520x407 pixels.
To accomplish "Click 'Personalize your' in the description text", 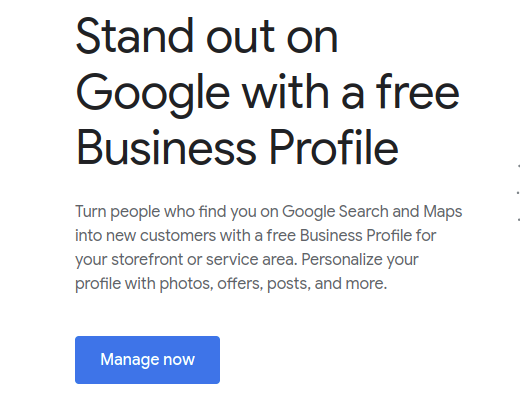I will click(360, 260).
